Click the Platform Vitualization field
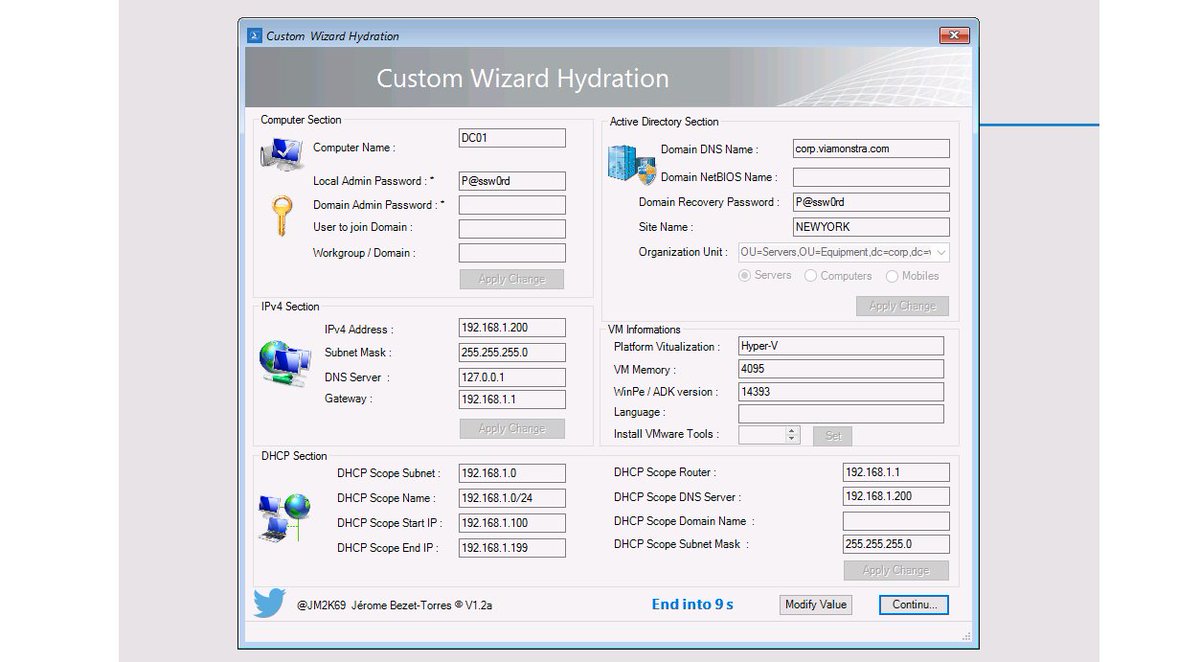The height and width of the screenshot is (662, 1200). coord(841,346)
